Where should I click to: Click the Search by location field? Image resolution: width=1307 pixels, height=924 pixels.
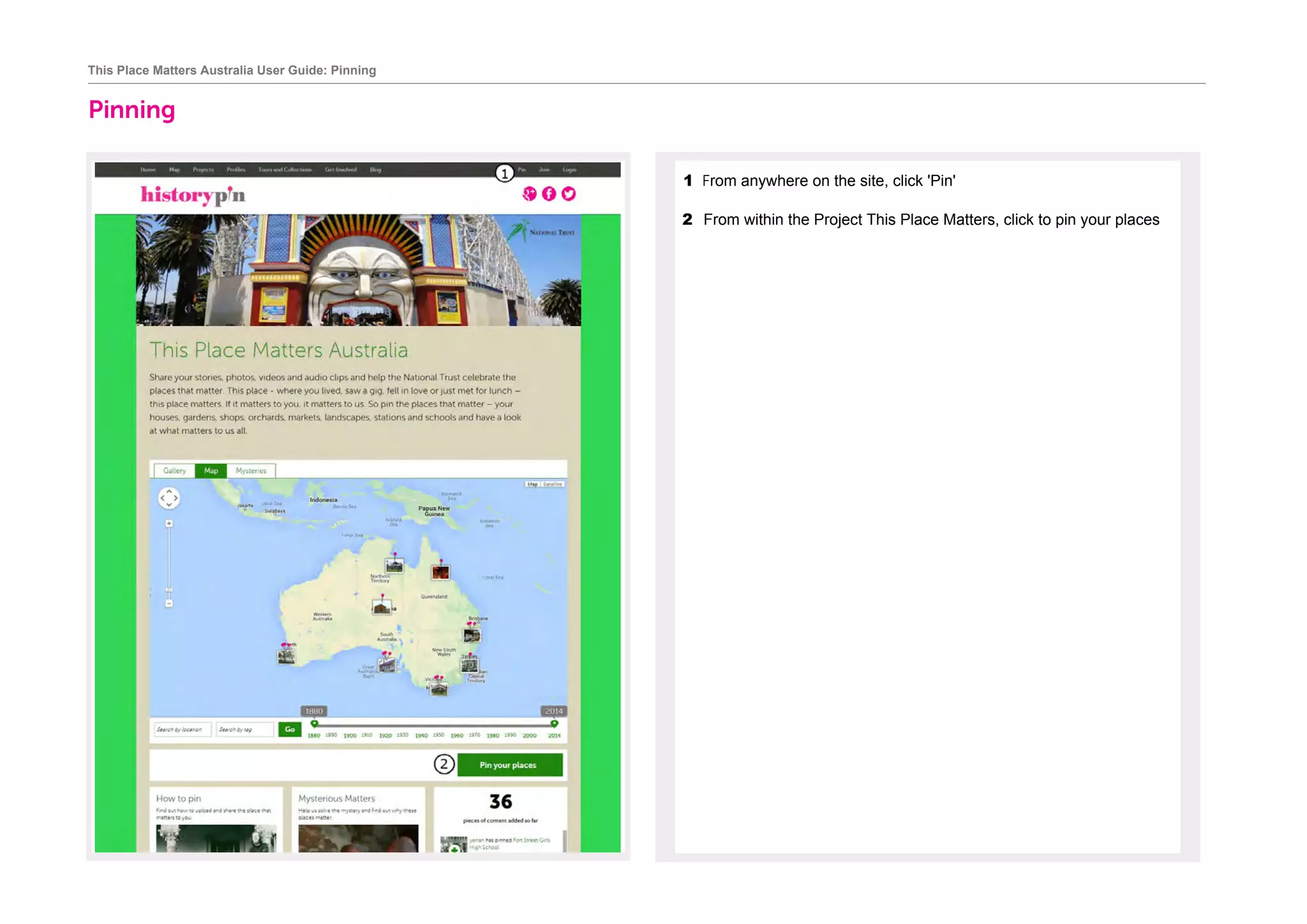pos(182,729)
